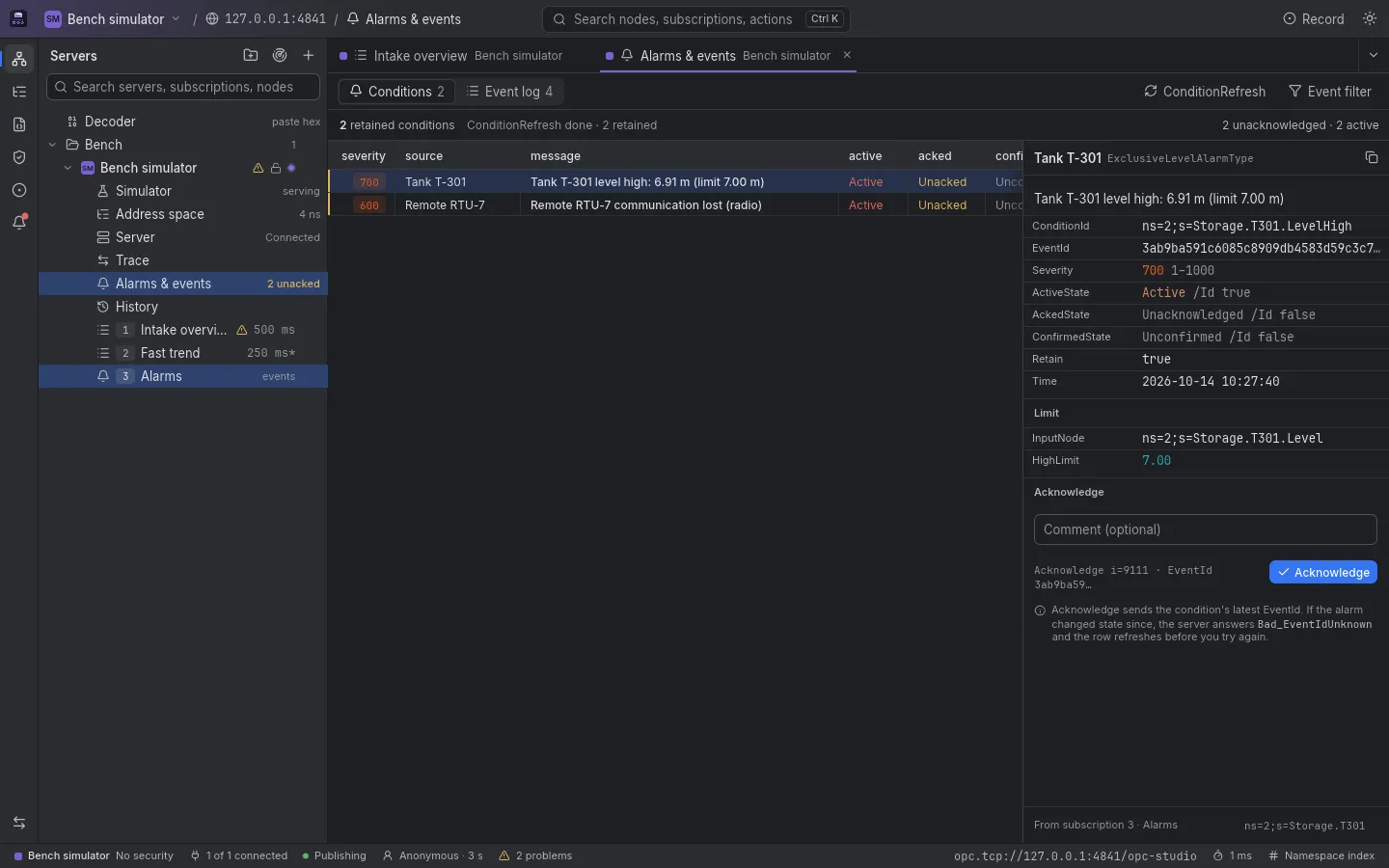Add a new server with the plus icon
Screen dimensions: 1389x868
click(309, 56)
